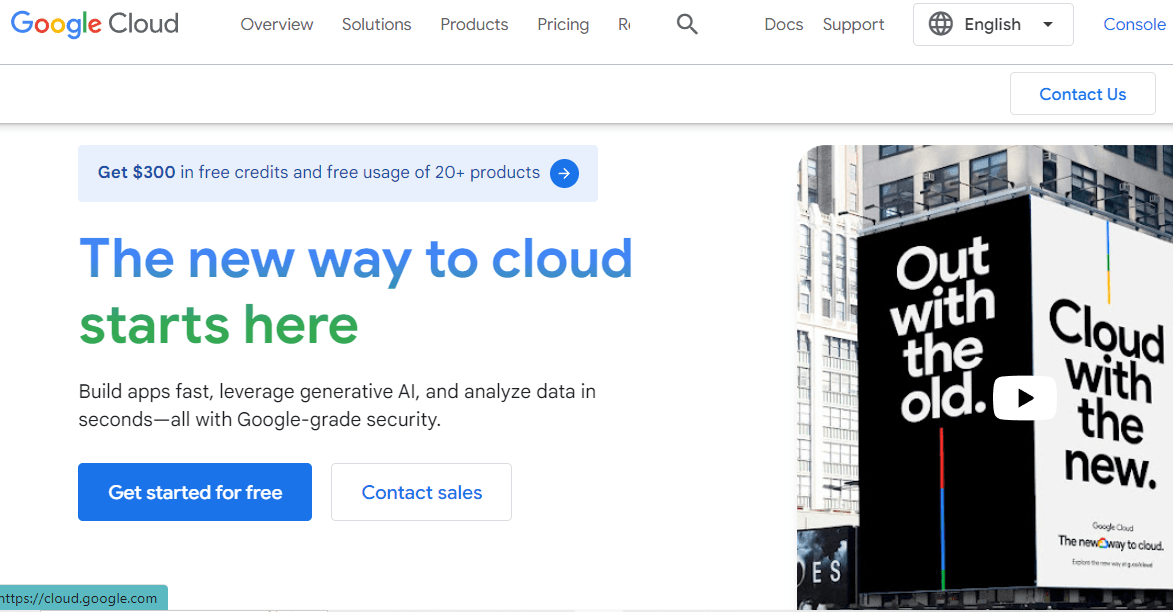Open the Products menu

click(x=474, y=24)
